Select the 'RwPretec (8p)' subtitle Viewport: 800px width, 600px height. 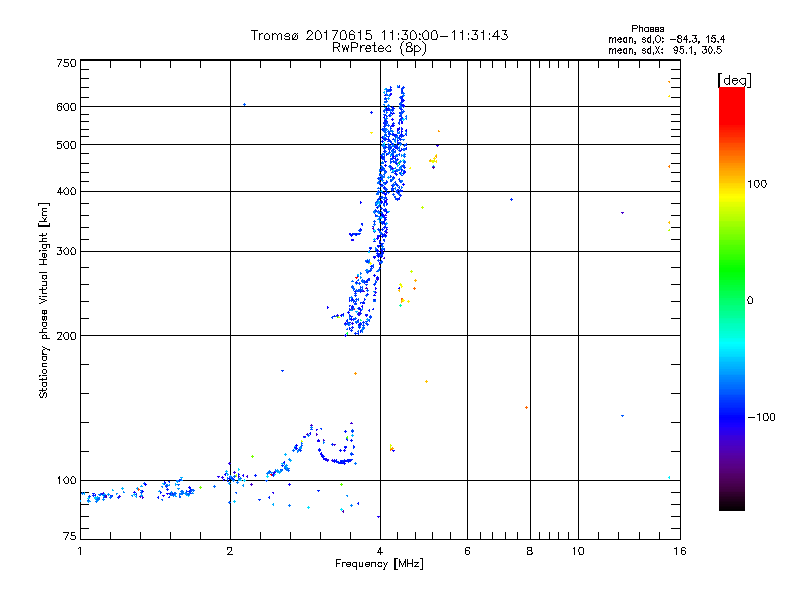click(x=379, y=48)
